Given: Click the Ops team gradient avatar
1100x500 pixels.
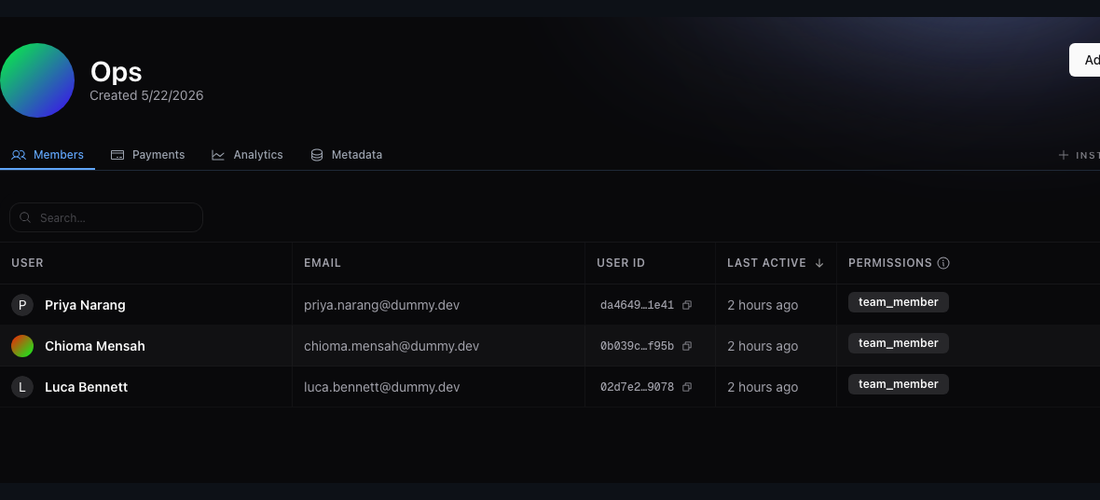Looking at the screenshot, I should (x=37, y=81).
